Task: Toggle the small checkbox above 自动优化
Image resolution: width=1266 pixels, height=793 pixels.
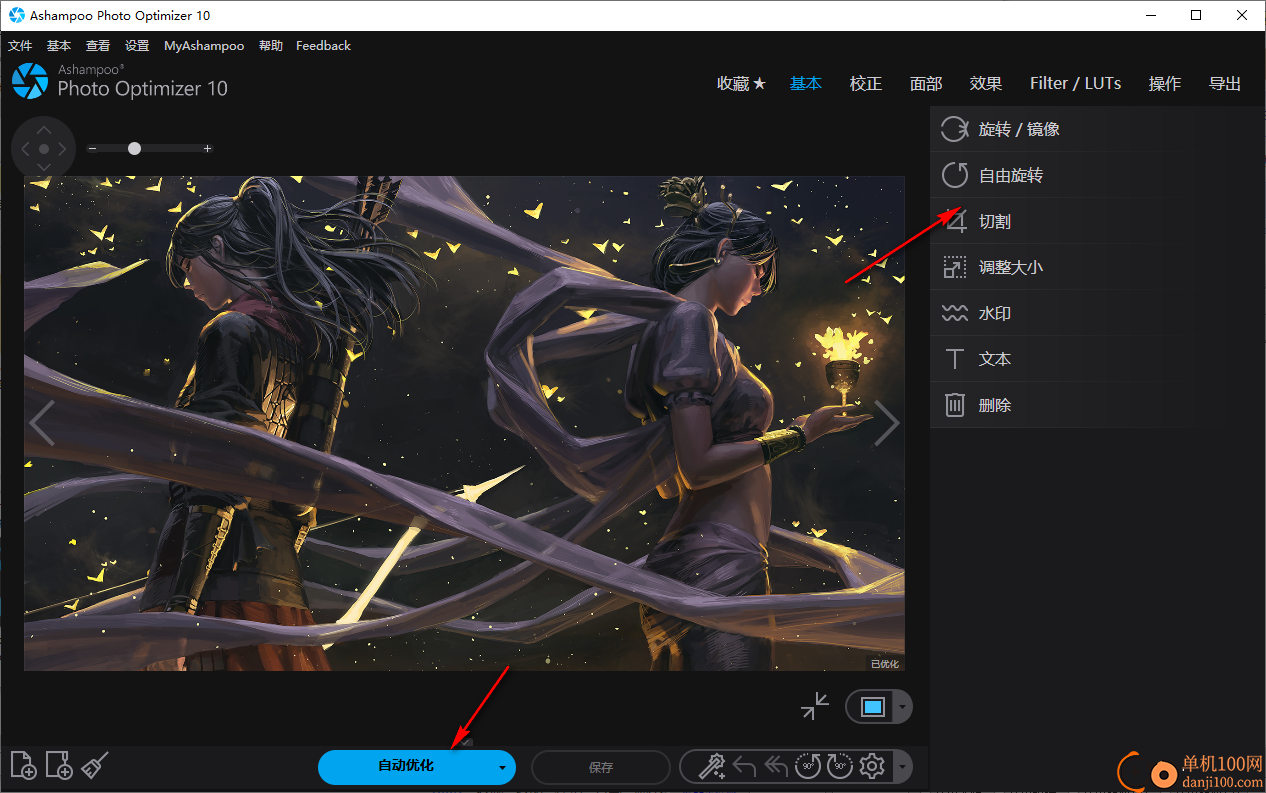Action: (466, 743)
